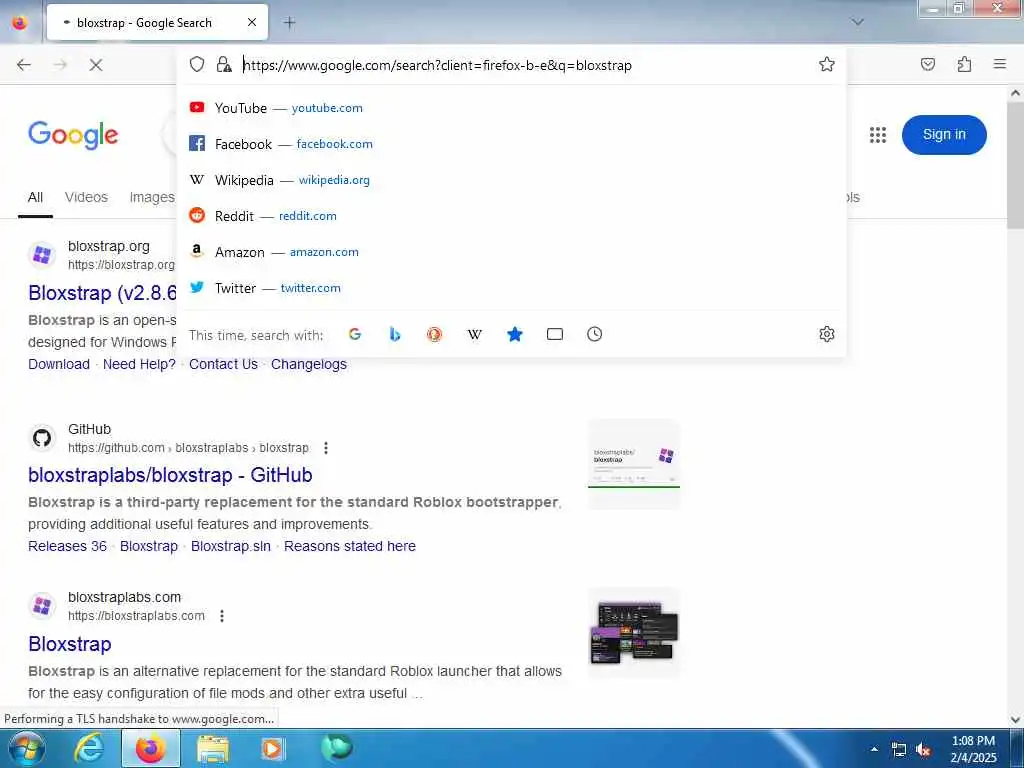
Task: Open tracking protection shield icon
Action: tap(197, 64)
